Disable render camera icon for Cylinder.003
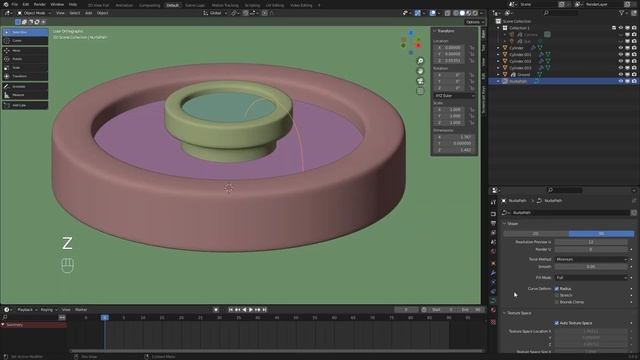 634,68
